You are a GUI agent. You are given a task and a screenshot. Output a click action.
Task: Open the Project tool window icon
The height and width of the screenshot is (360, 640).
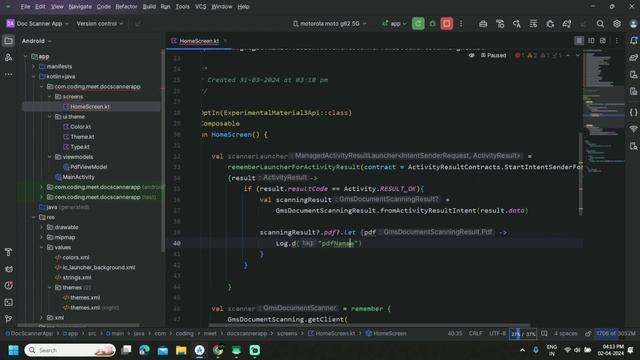pos(8,41)
